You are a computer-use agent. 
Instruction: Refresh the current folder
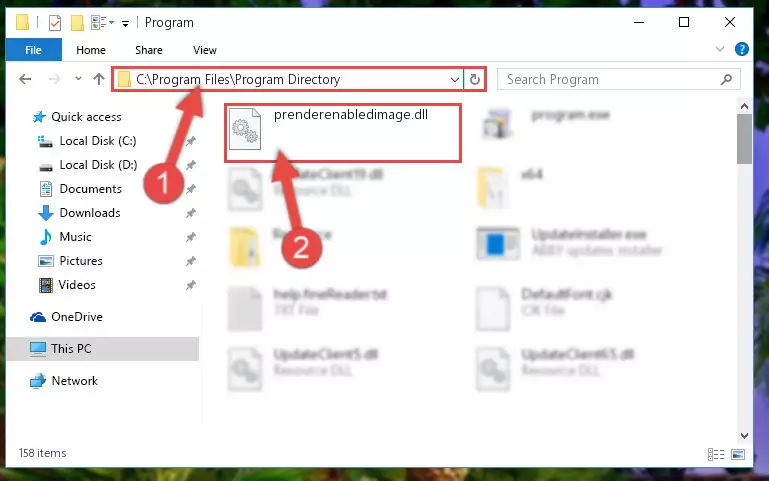474,79
